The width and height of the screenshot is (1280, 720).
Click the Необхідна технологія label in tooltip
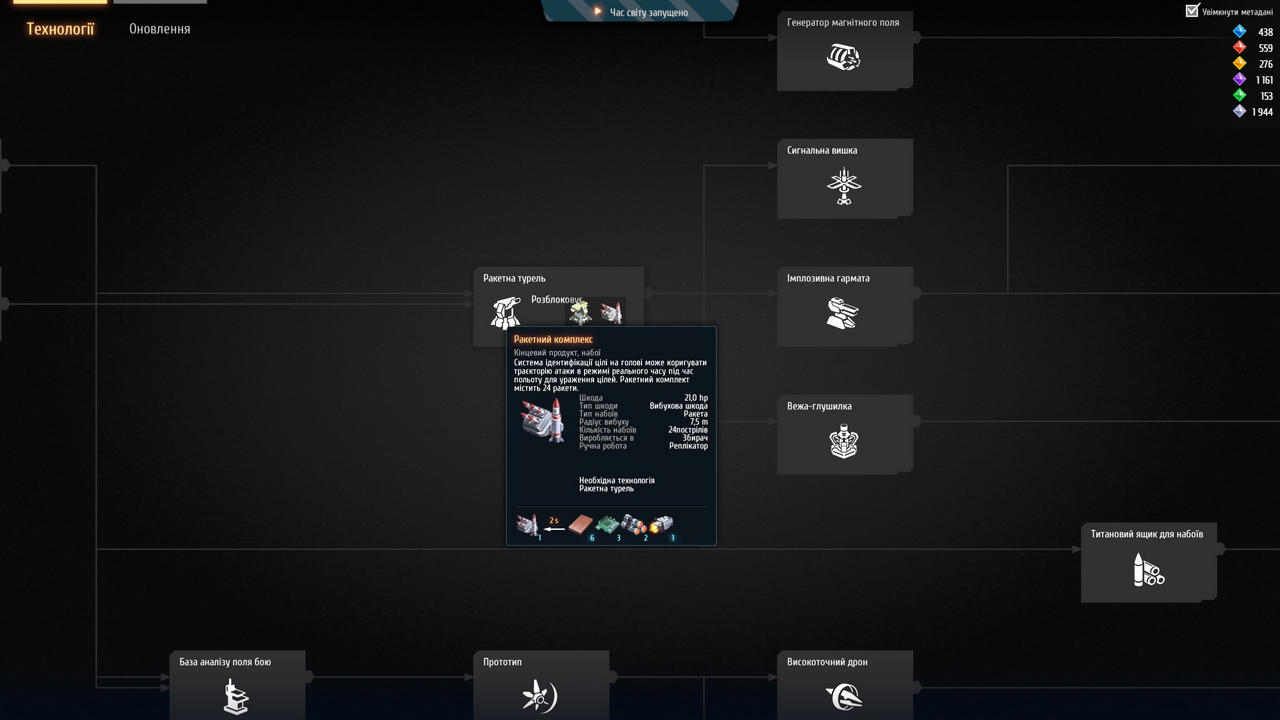(x=617, y=481)
